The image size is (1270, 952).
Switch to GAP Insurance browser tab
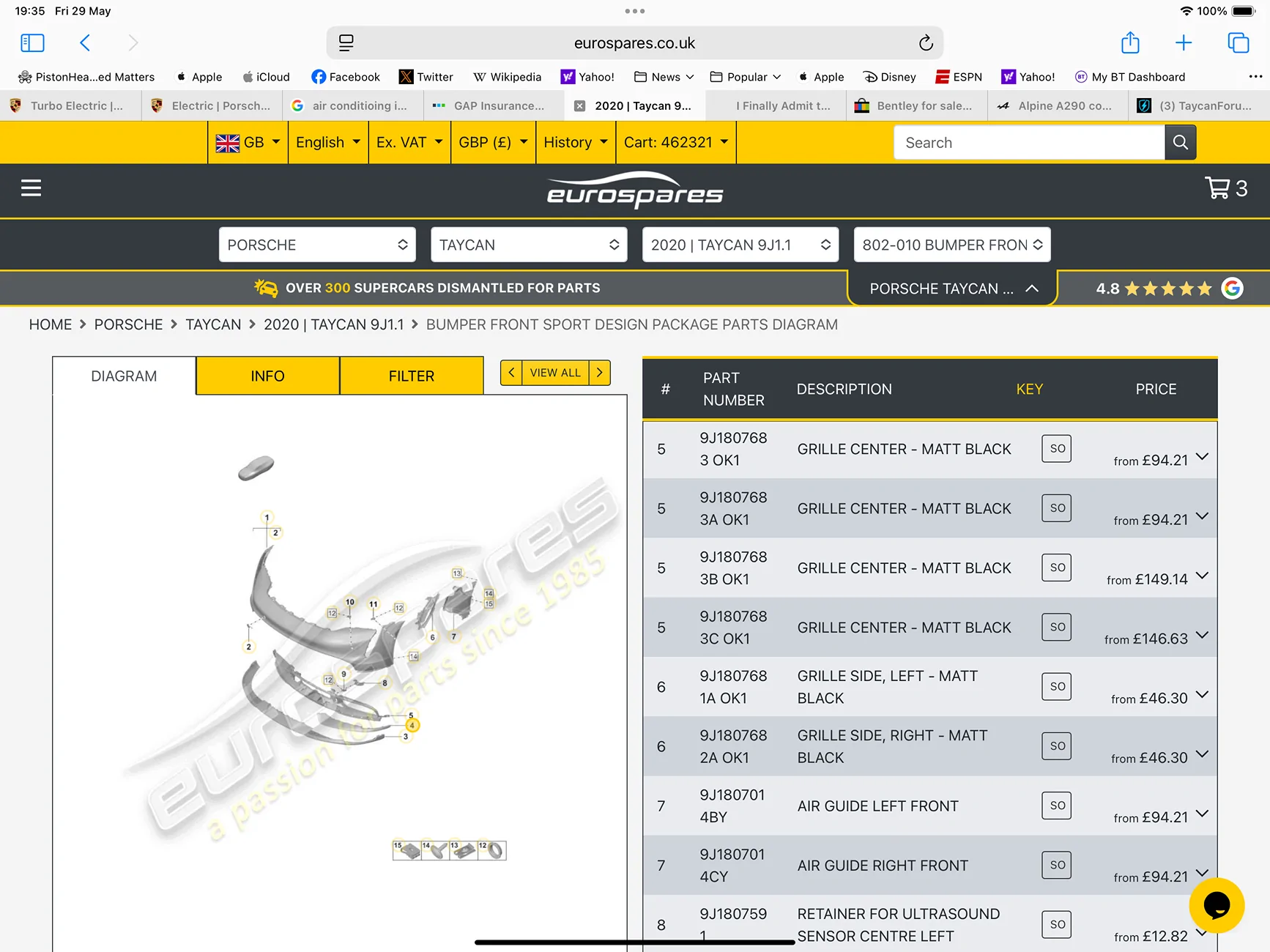(x=494, y=106)
